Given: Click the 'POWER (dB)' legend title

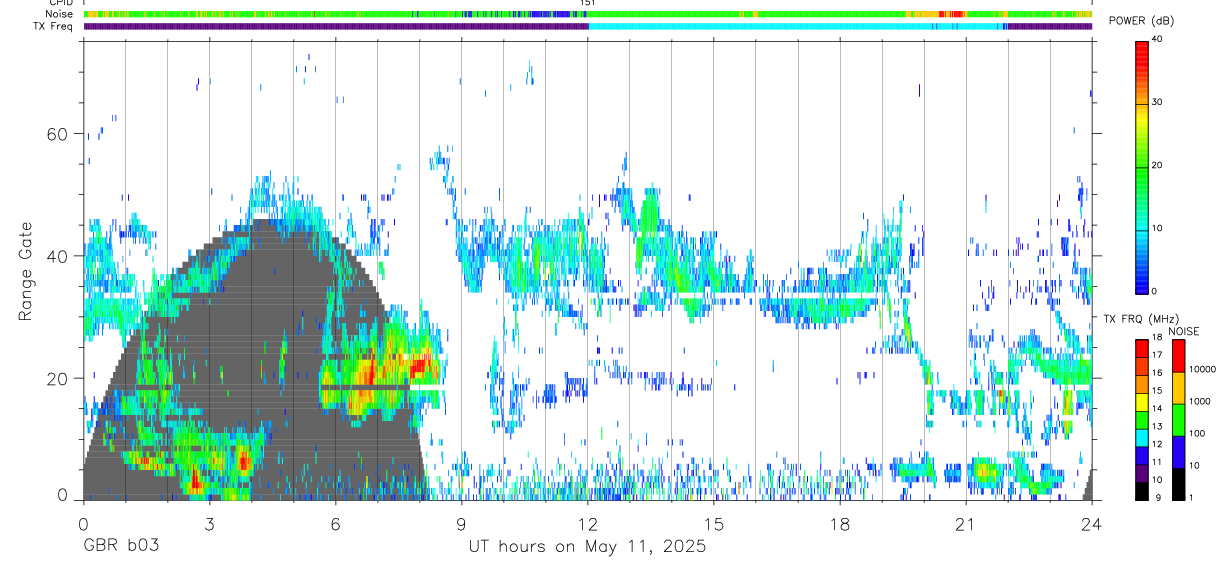Looking at the screenshot, I should click(1141, 21).
